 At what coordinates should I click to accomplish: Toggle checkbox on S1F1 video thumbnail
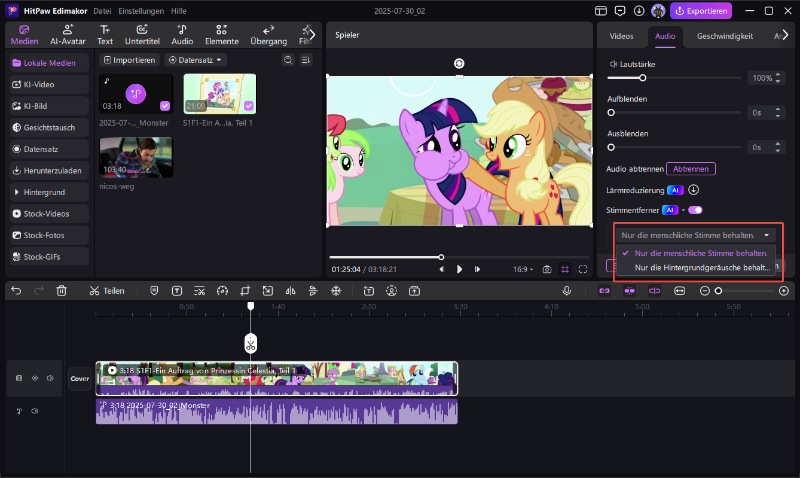click(248, 106)
